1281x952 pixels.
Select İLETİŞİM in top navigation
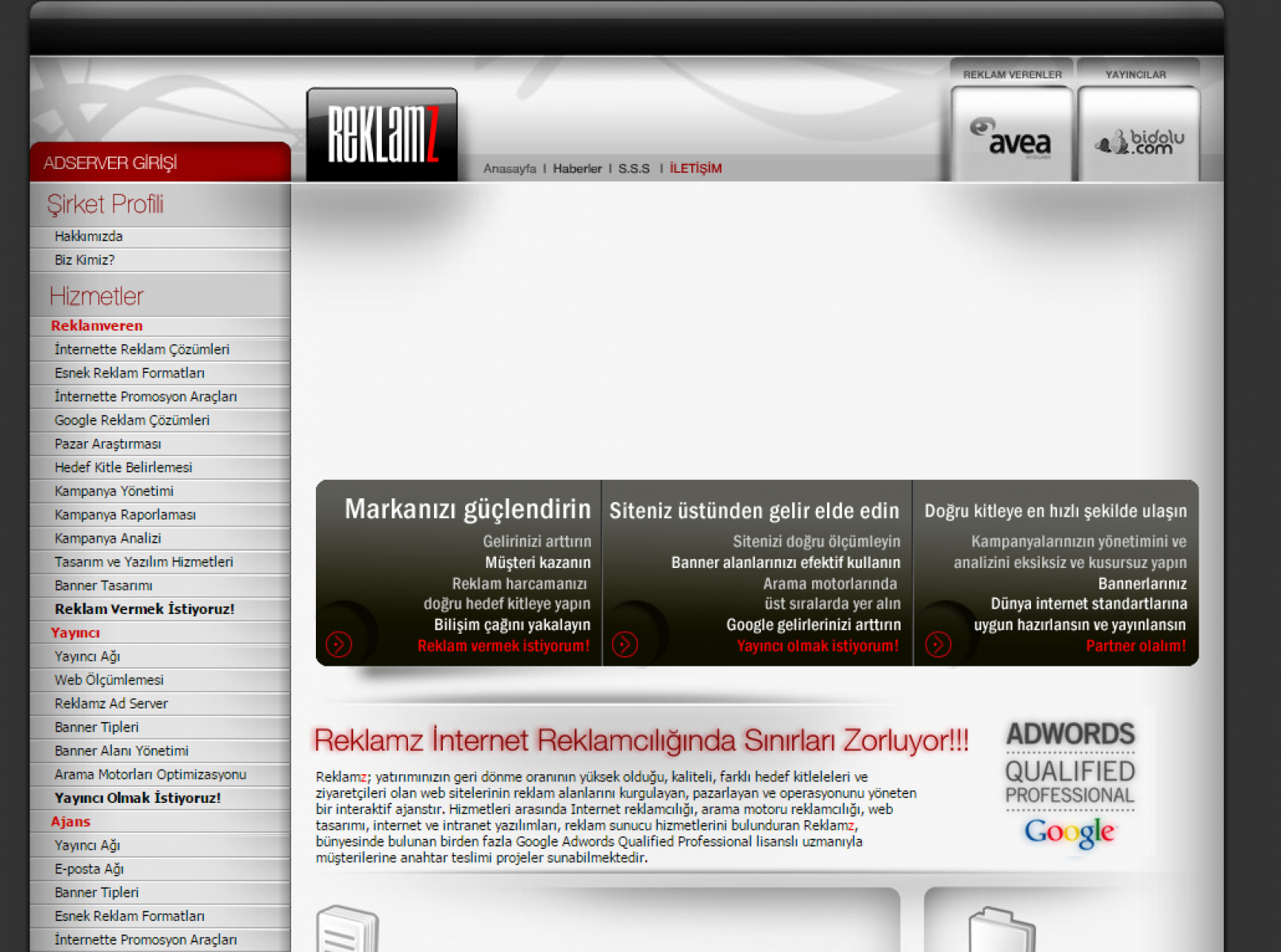click(695, 169)
